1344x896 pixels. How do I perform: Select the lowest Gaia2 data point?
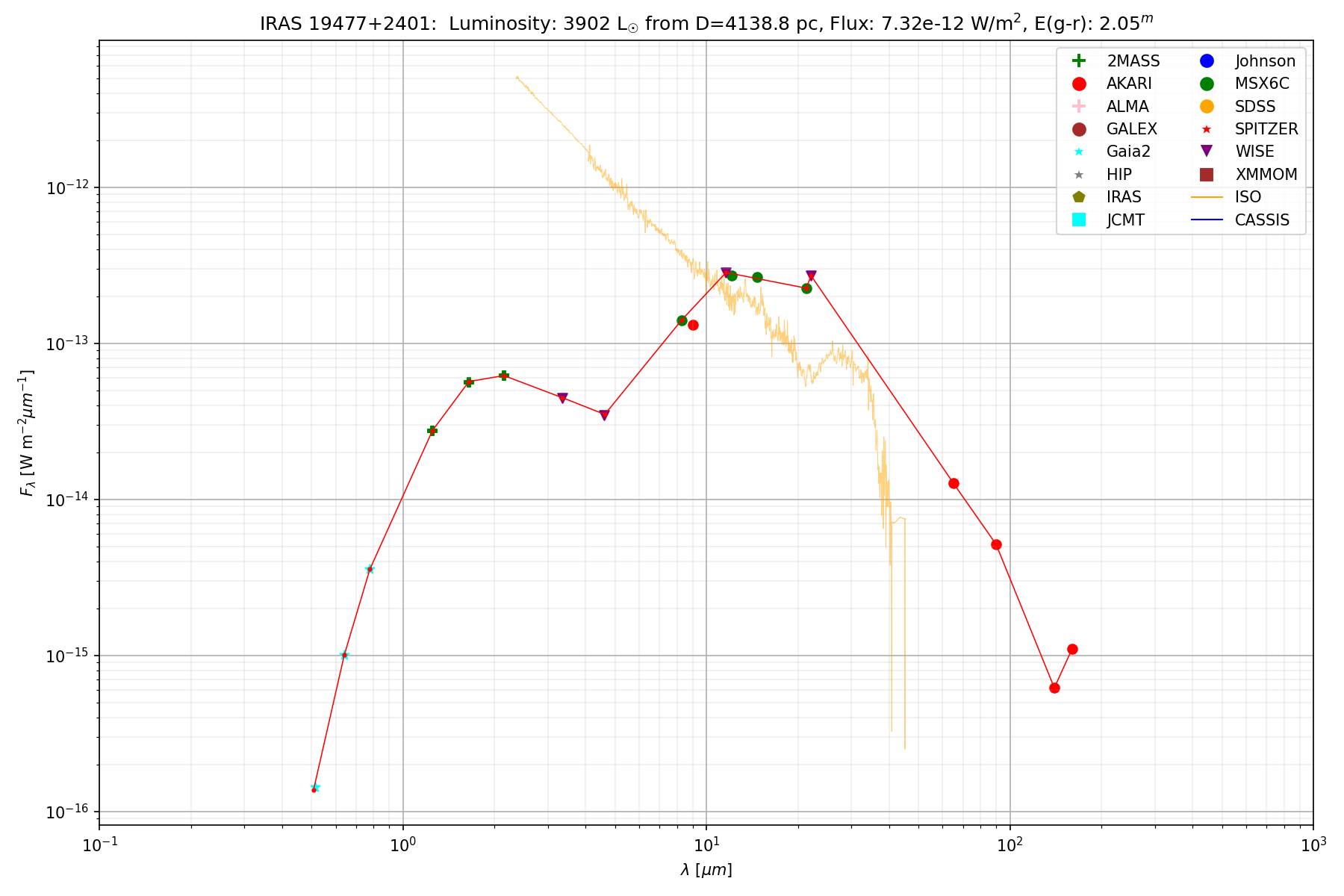(314, 788)
